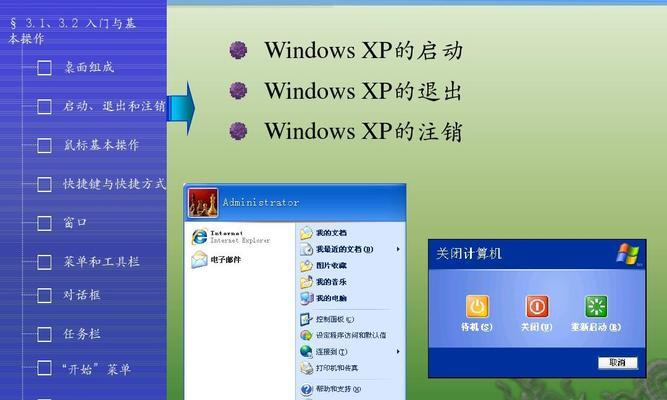Open Internet Explorer icon in Start menu
The image size is (667, 400).
click(199, 237)
